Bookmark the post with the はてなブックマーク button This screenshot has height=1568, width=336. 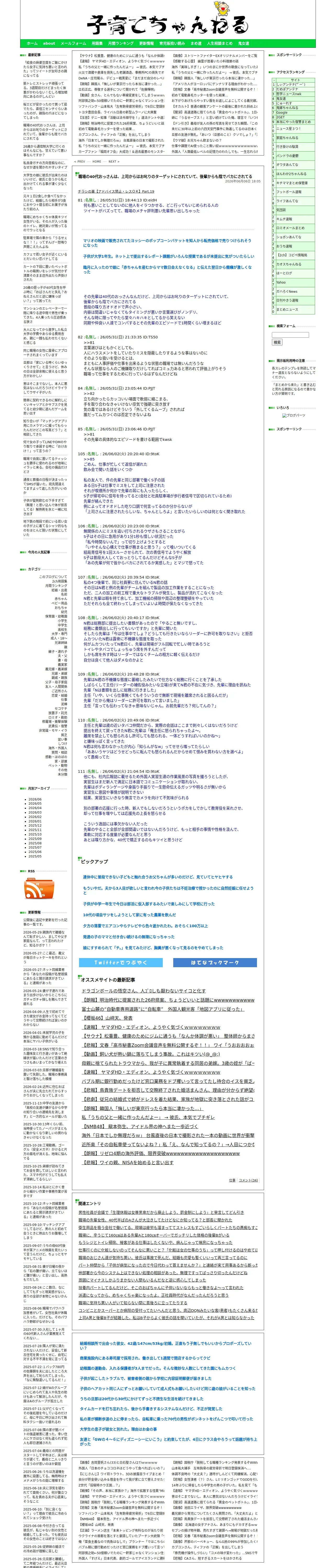coord(215,962)
